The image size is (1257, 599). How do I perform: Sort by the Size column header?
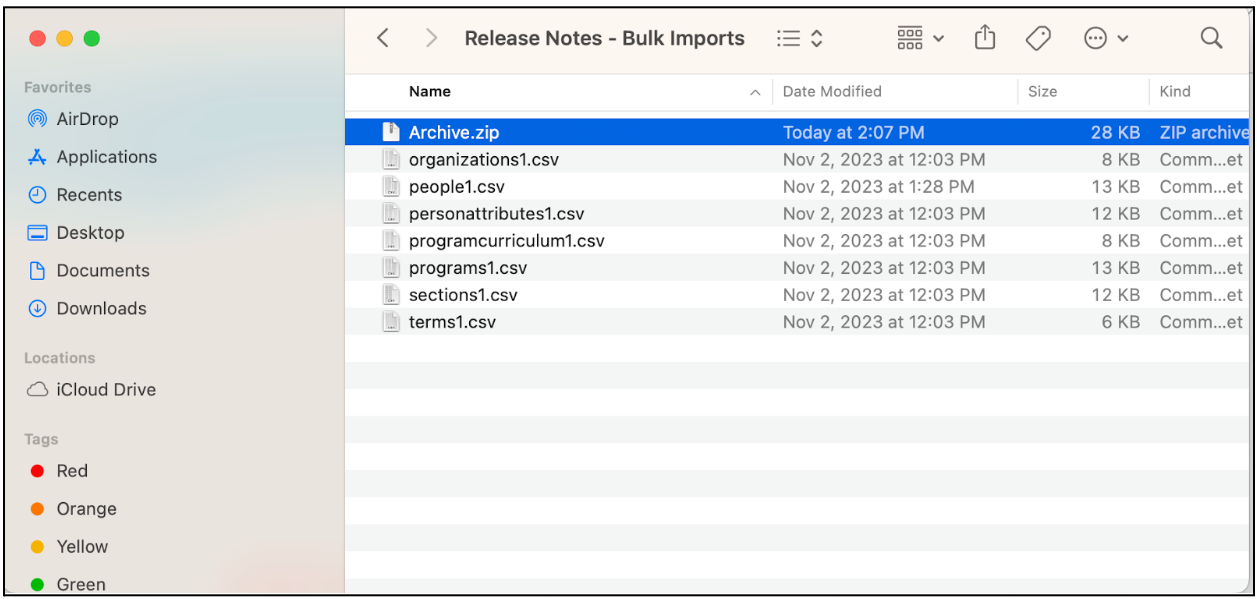1042,91
